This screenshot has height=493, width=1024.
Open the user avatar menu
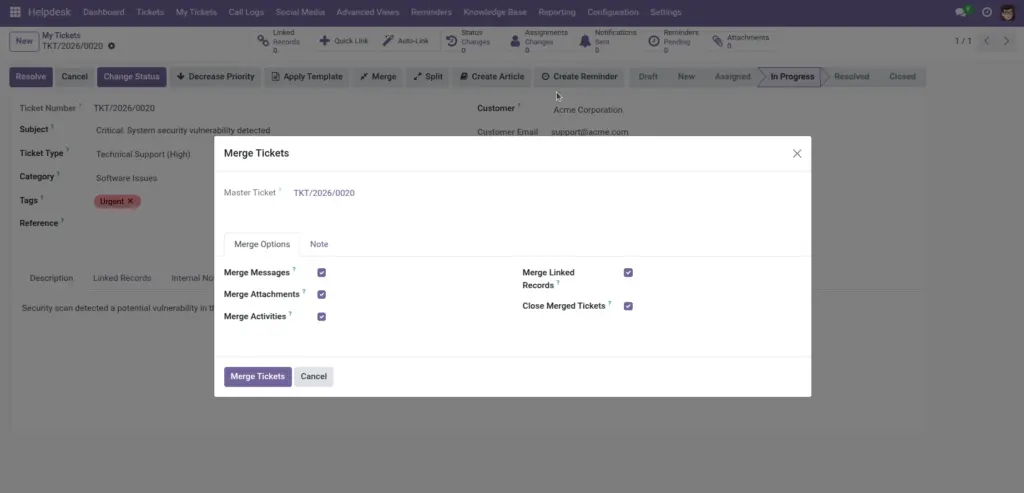[x=1008, y=12]
